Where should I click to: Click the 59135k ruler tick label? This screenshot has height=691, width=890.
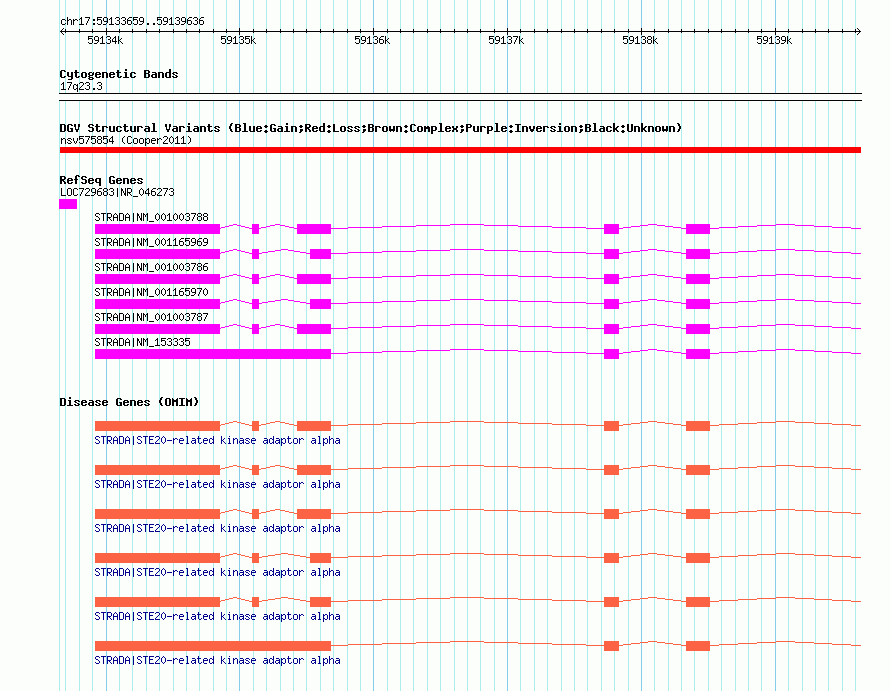point(238,40)
